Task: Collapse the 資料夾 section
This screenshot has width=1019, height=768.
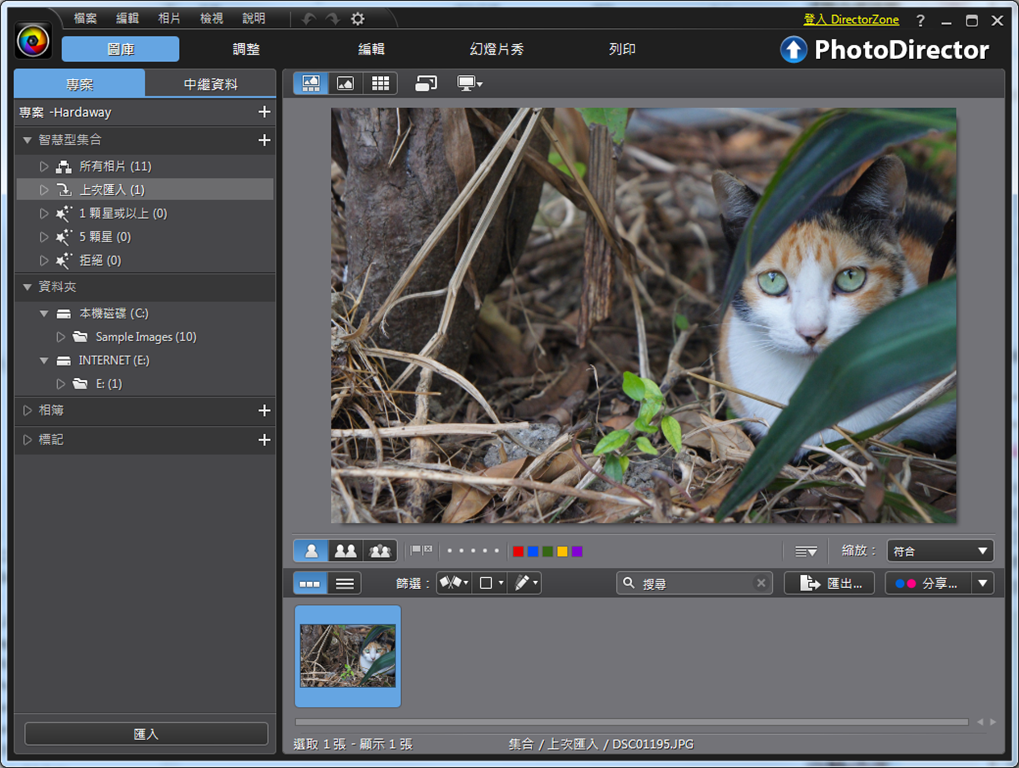Action: [x=27, y=287]
